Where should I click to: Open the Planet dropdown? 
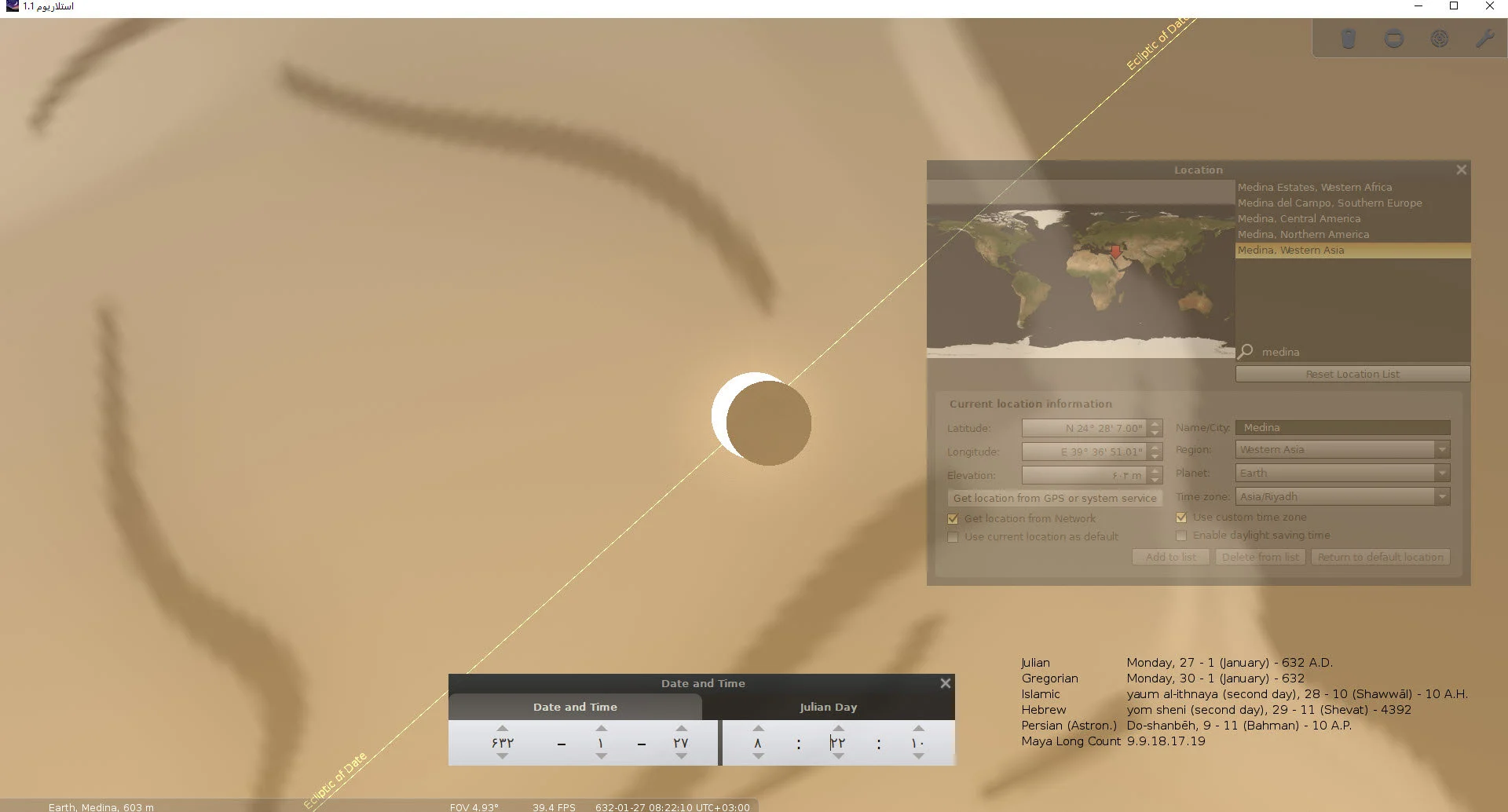(x=1343, y=474)
